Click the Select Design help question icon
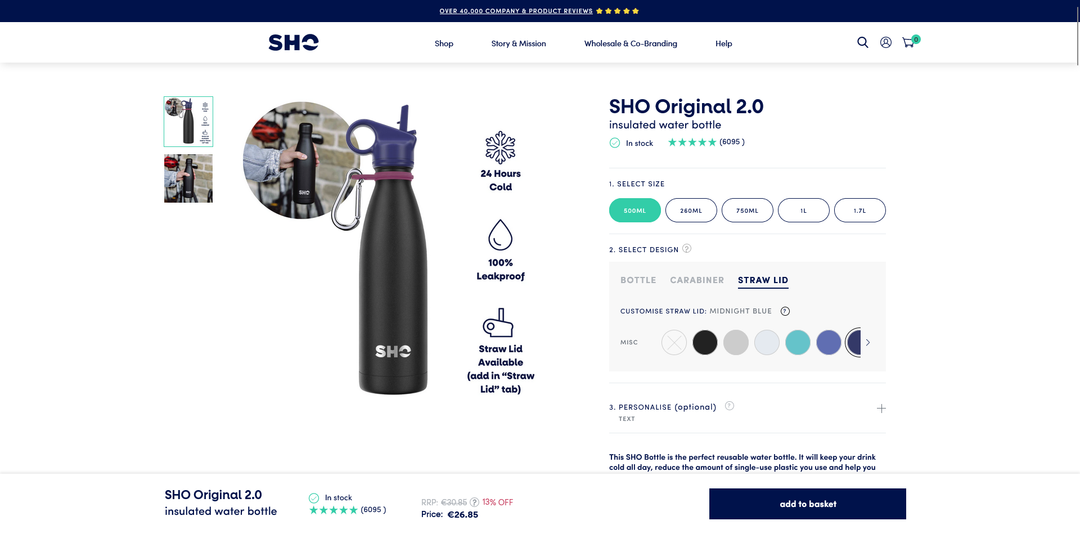This screenshot has height=533, width=1080. [687, 249]
